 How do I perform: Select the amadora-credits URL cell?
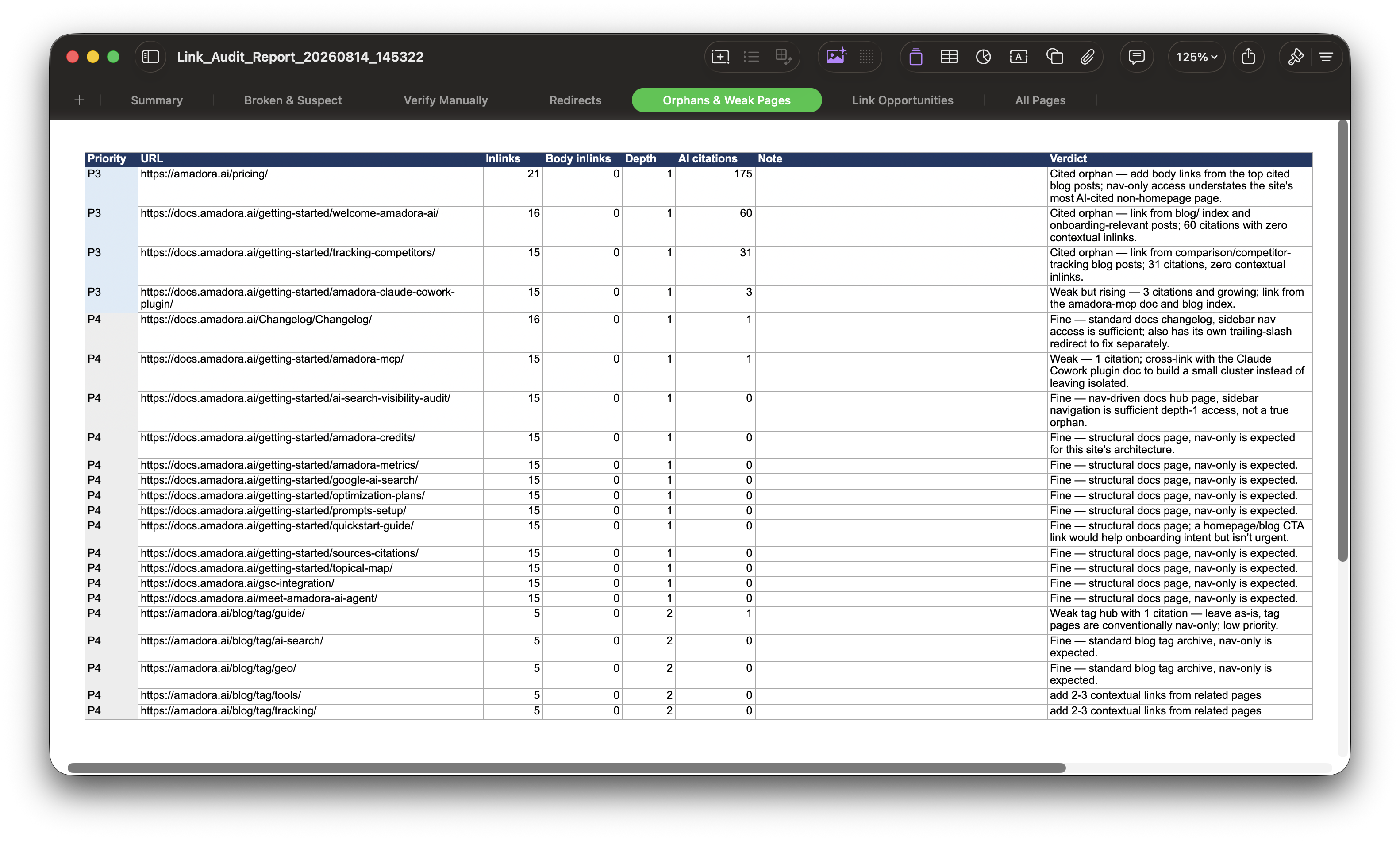tap(310, 444)
